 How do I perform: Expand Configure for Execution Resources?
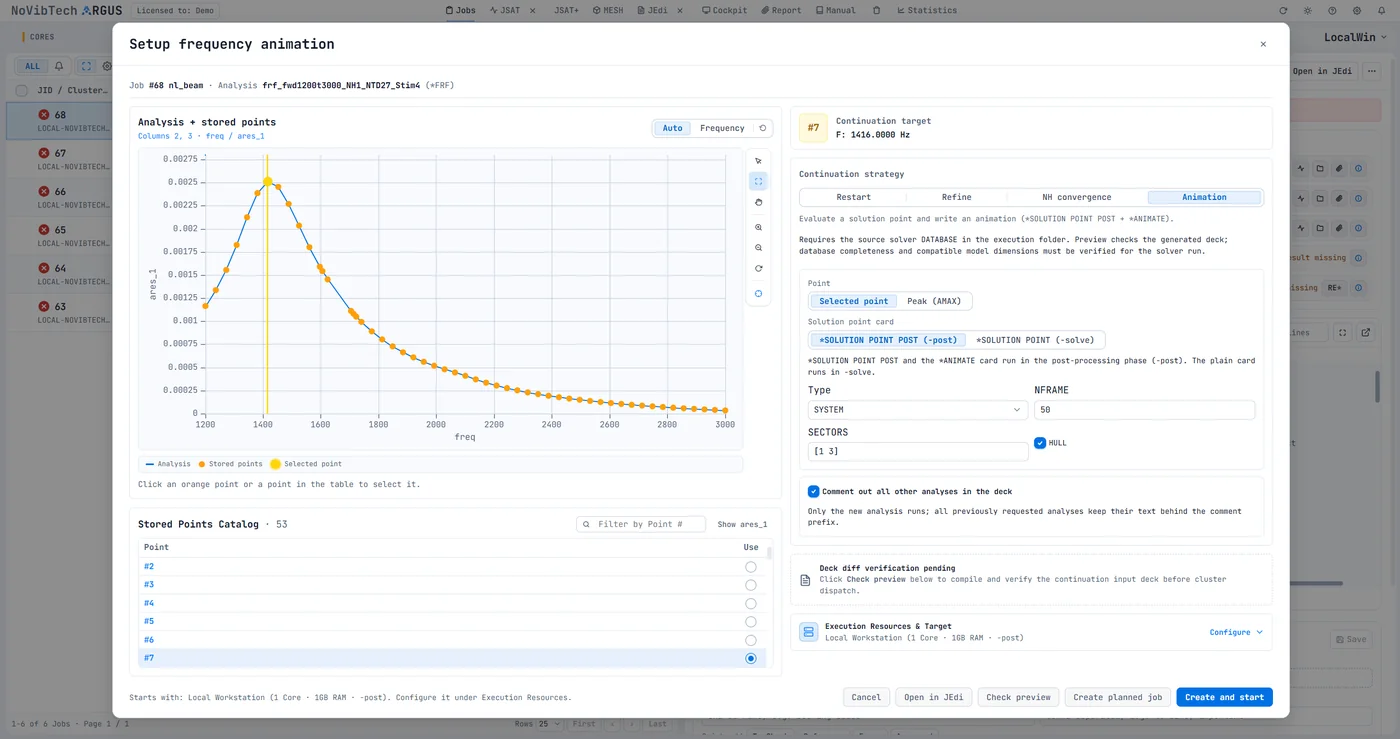1236,632
